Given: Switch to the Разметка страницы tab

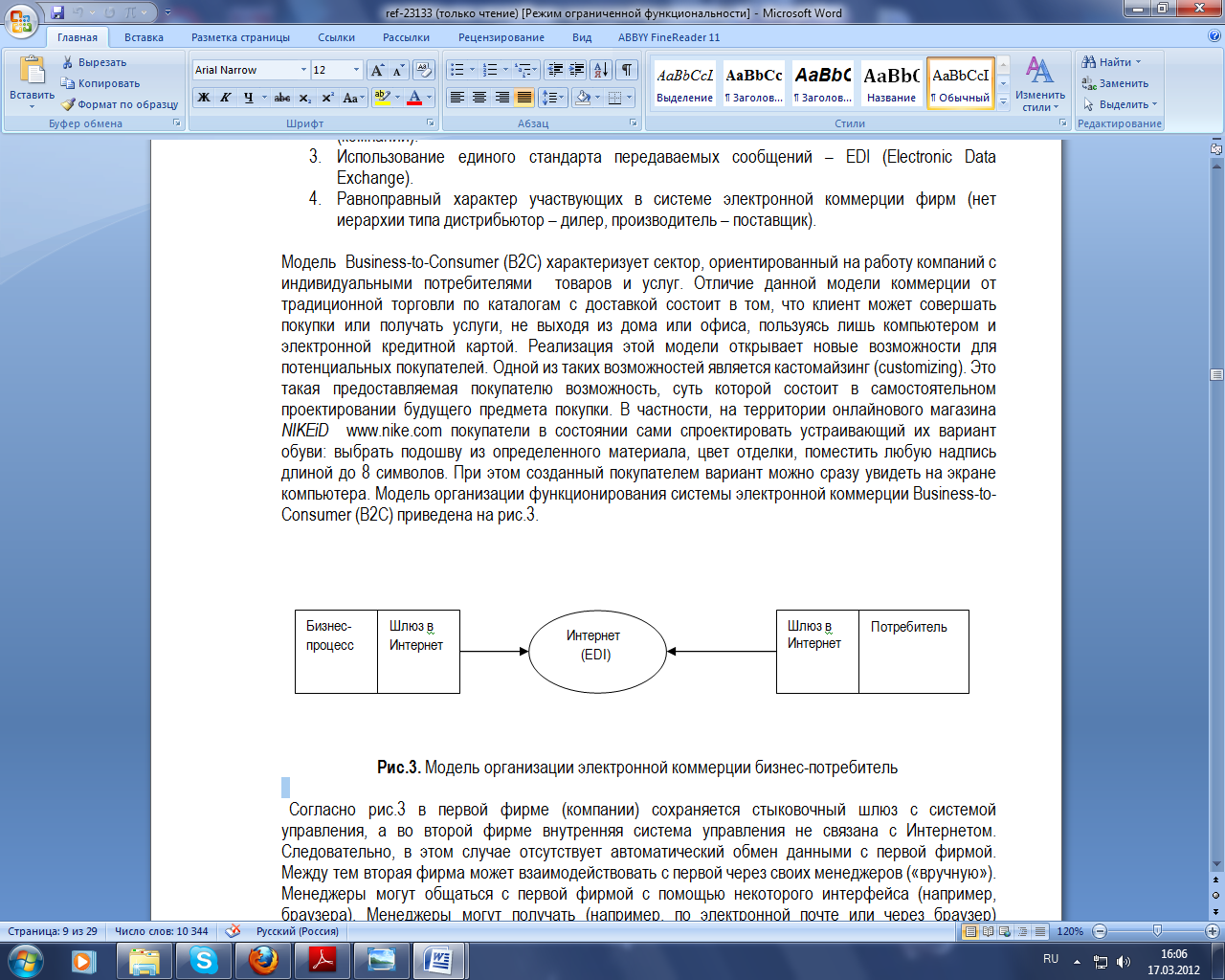Looking at the screenshot, I should click(x=240, y=37).
